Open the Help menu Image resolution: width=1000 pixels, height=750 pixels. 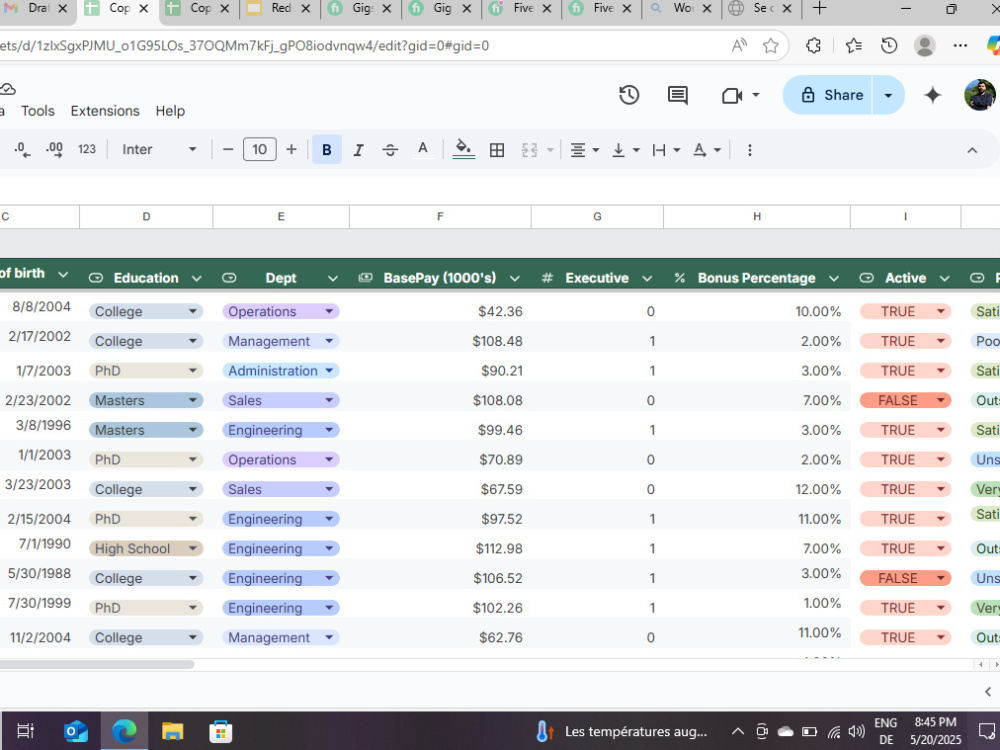pos(170,110)
